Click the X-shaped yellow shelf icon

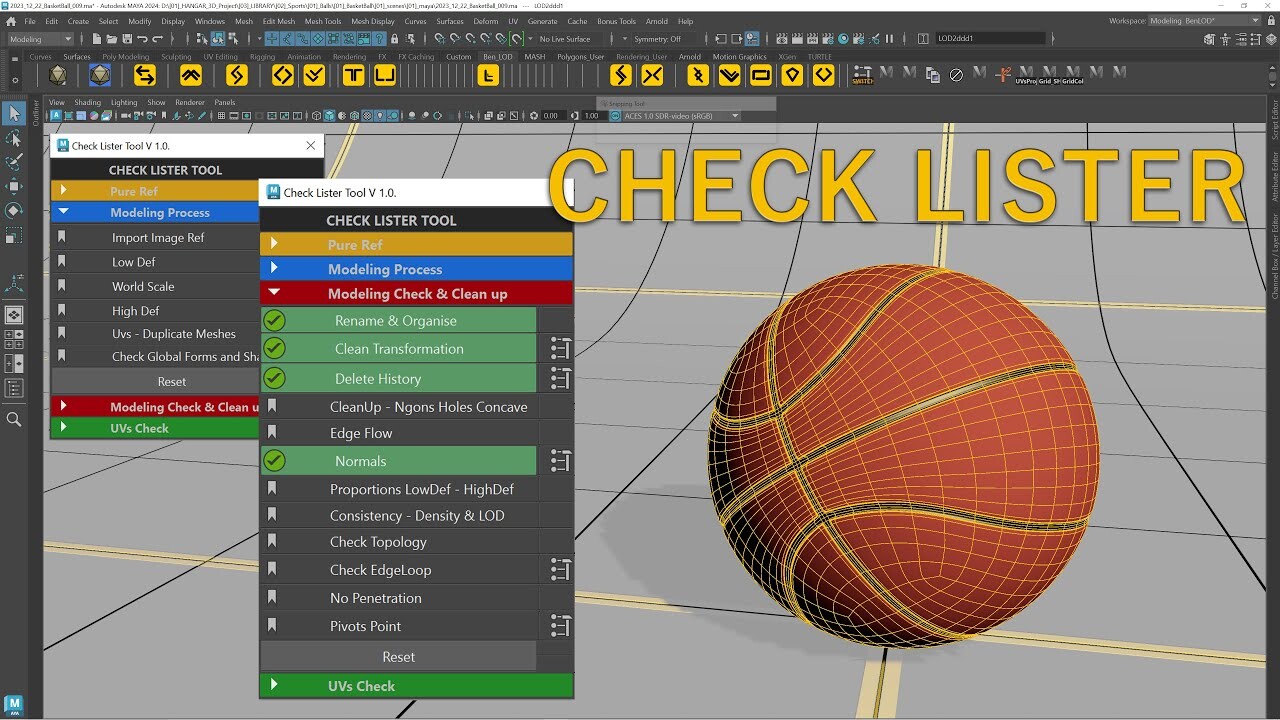click(652, 75)
